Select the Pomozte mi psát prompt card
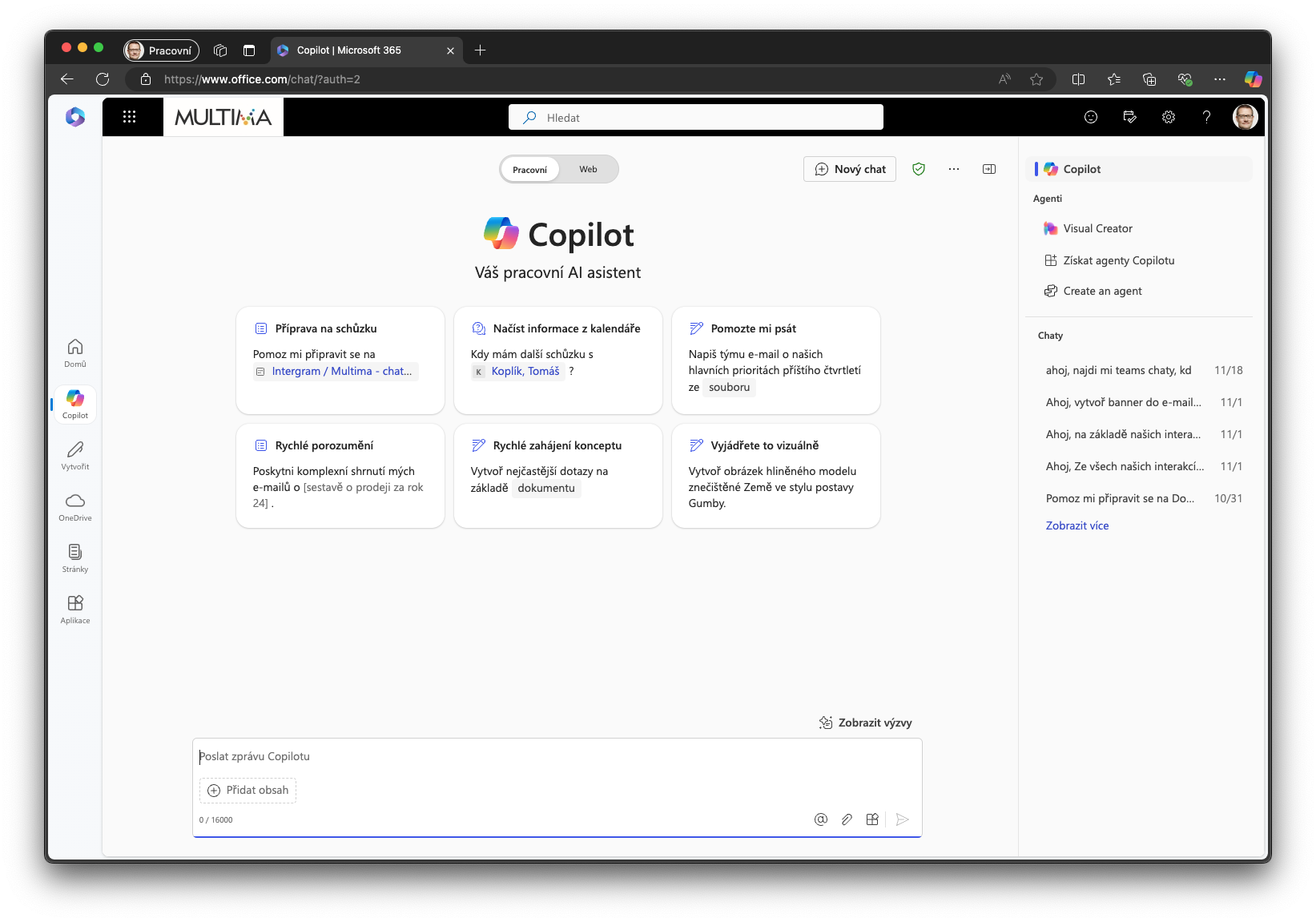1316x922 pixels. point(776,360)
